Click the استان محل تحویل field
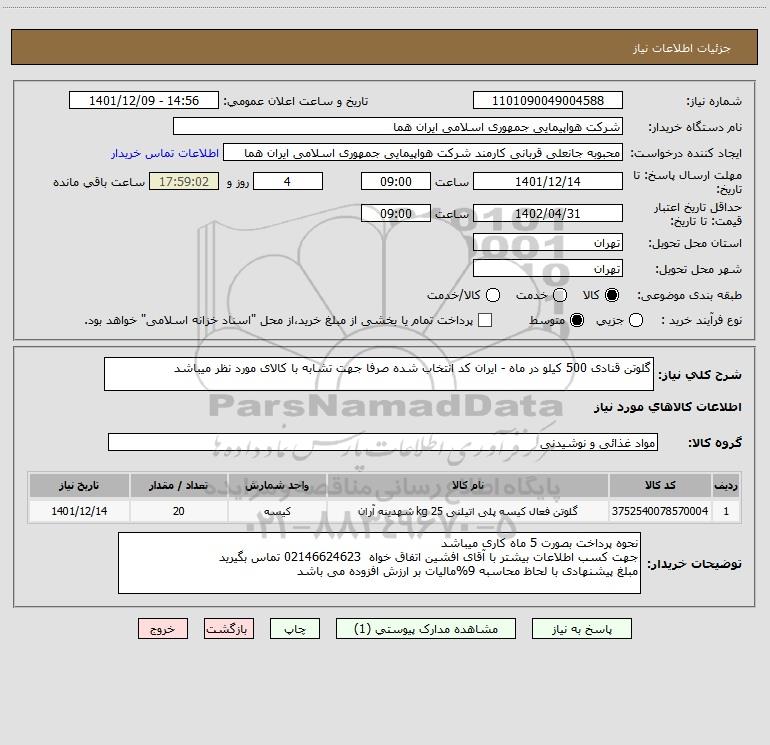 548,242
